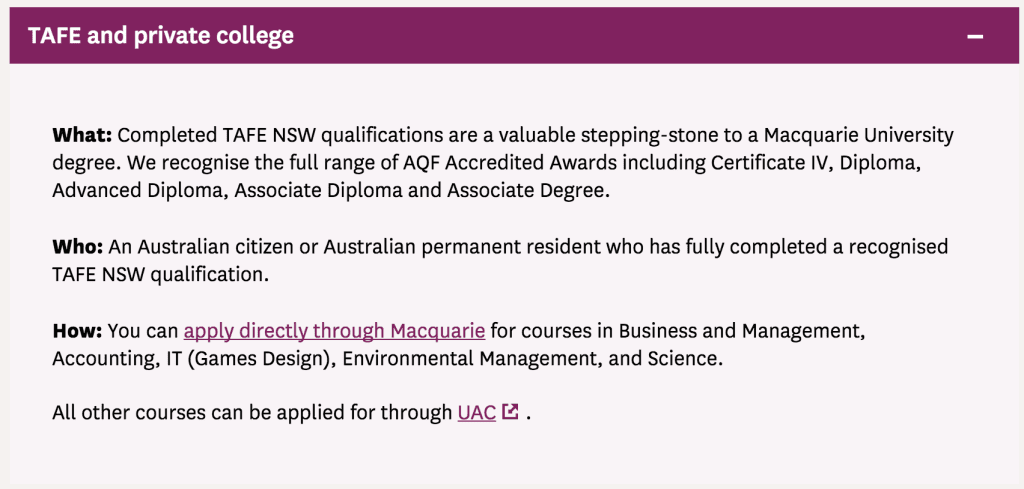The width and height of the screenshot is (1024, 489).
Task: Open the "apply directly through Macquarie" link
Action: coord(334,330)
